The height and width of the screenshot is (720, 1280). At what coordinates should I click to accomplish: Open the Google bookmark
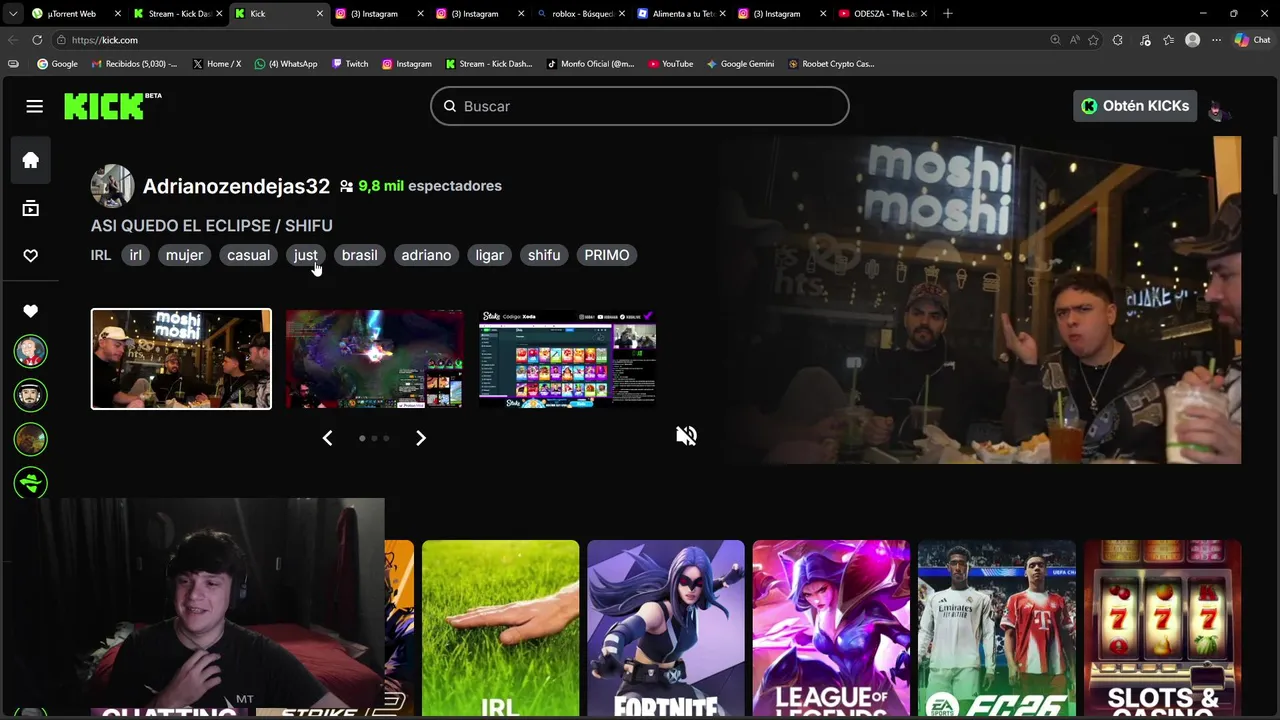(x=57, y=64)
